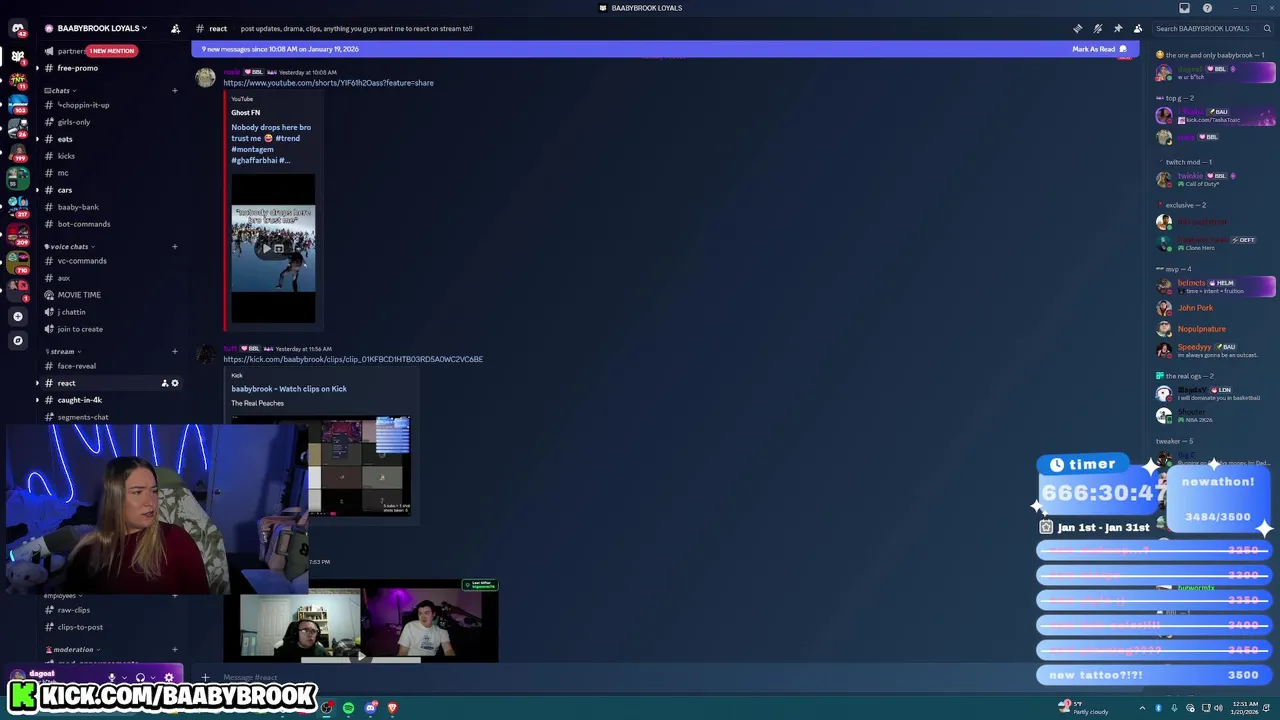Click react channel invite icon

165,383
